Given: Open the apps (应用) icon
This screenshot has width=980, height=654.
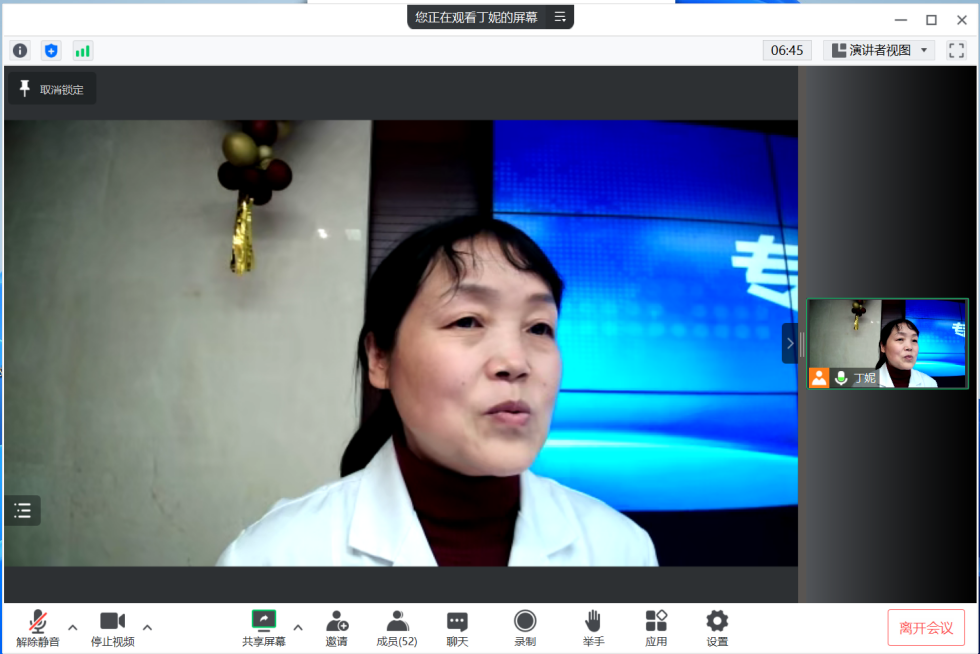Looking at the screenshot, I should [656, 627].
